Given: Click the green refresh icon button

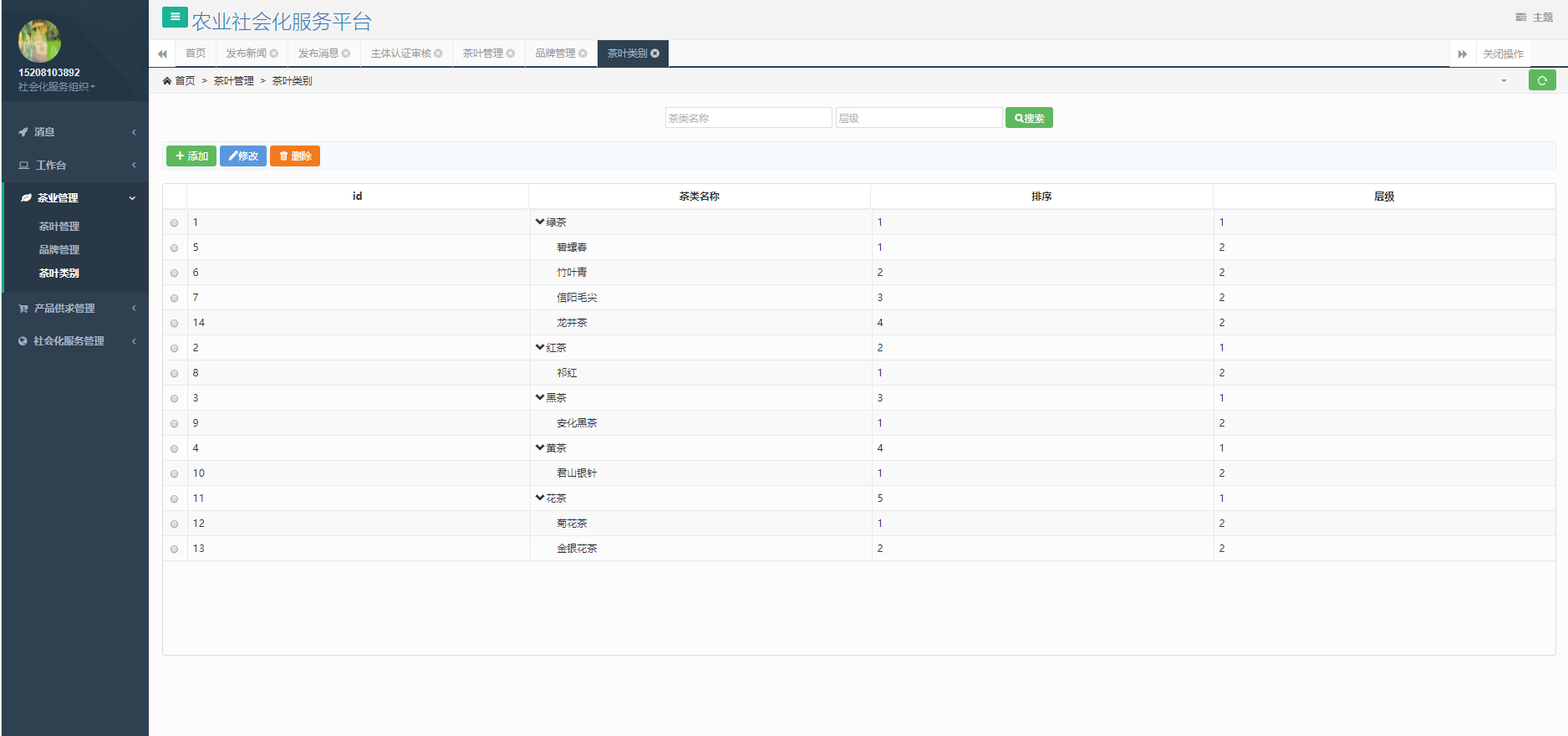Looking at the screenshot, I should pyautogui.click(x=1541, y=80).
